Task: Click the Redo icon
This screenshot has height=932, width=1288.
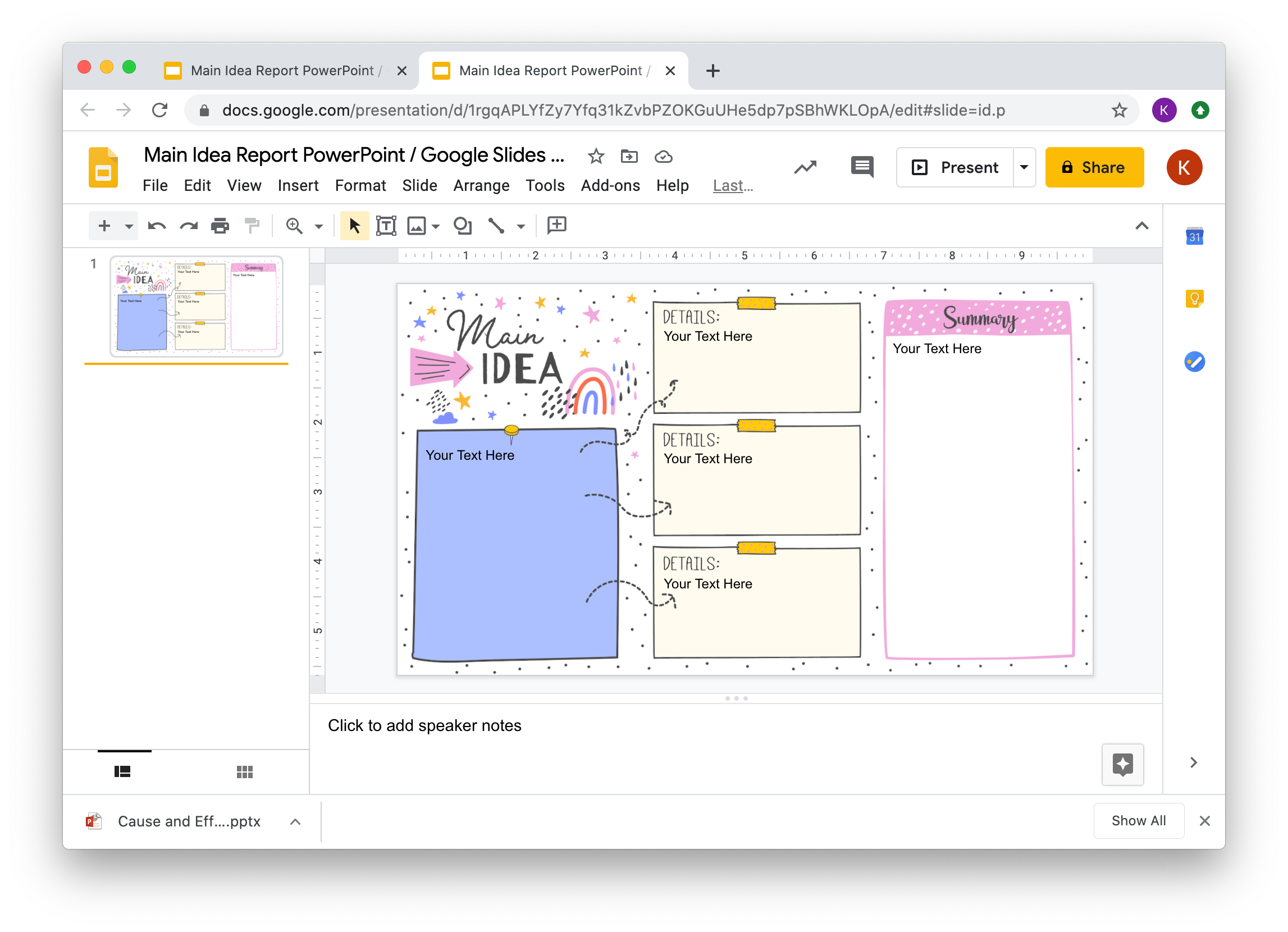Action: (x=188, y=226)
